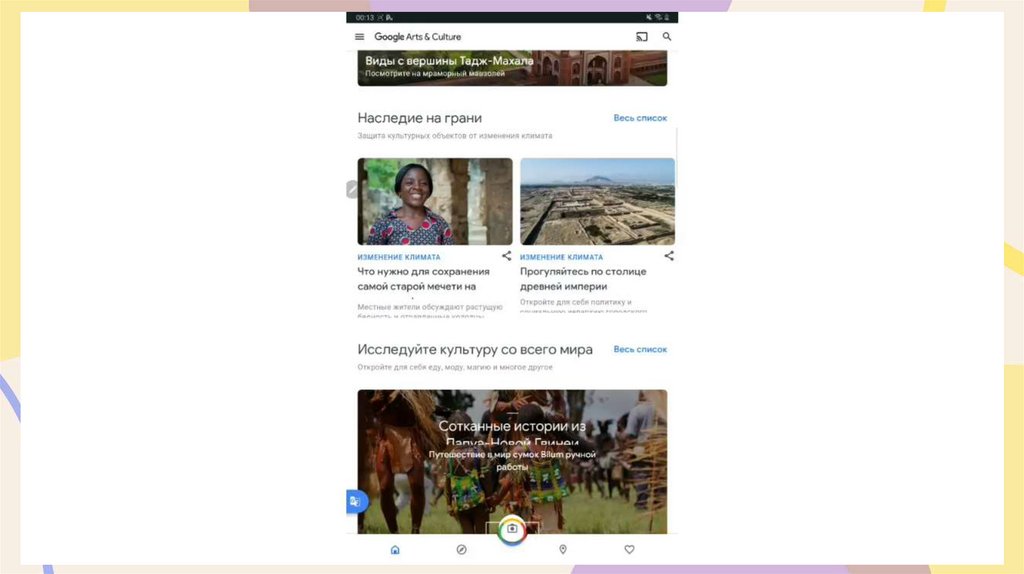The height and width of the screenshot is (574, 1024).
Task: Tap the blue translate floating icon
Action: (x=356, y=502)
